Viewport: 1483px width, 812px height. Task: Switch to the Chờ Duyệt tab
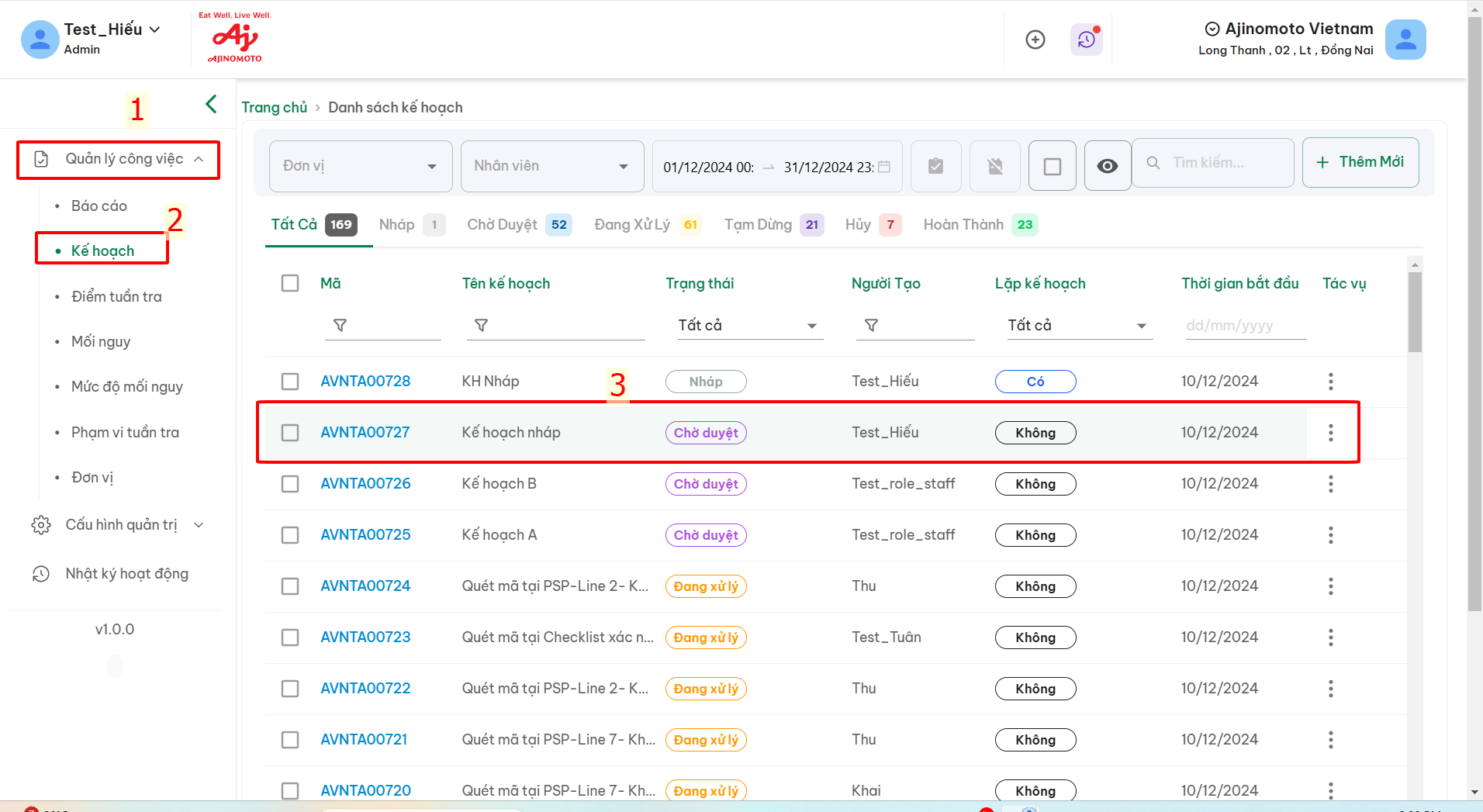click(519, 225)
